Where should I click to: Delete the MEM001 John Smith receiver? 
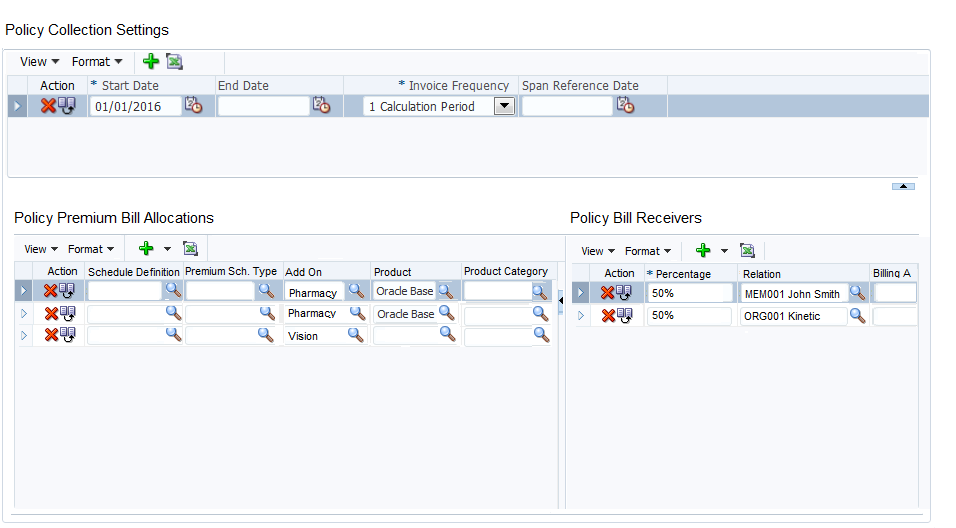[607, 293]
